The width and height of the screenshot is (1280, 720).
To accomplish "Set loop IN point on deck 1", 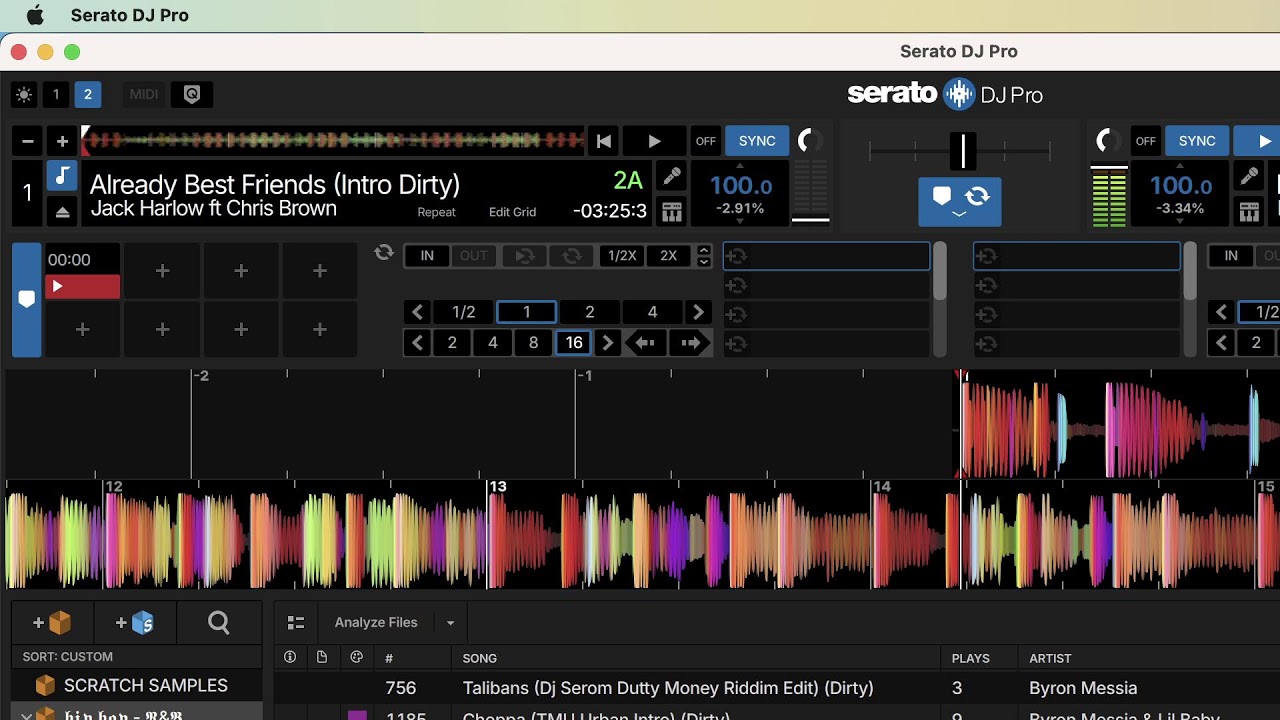I will (x=427, y=256).
